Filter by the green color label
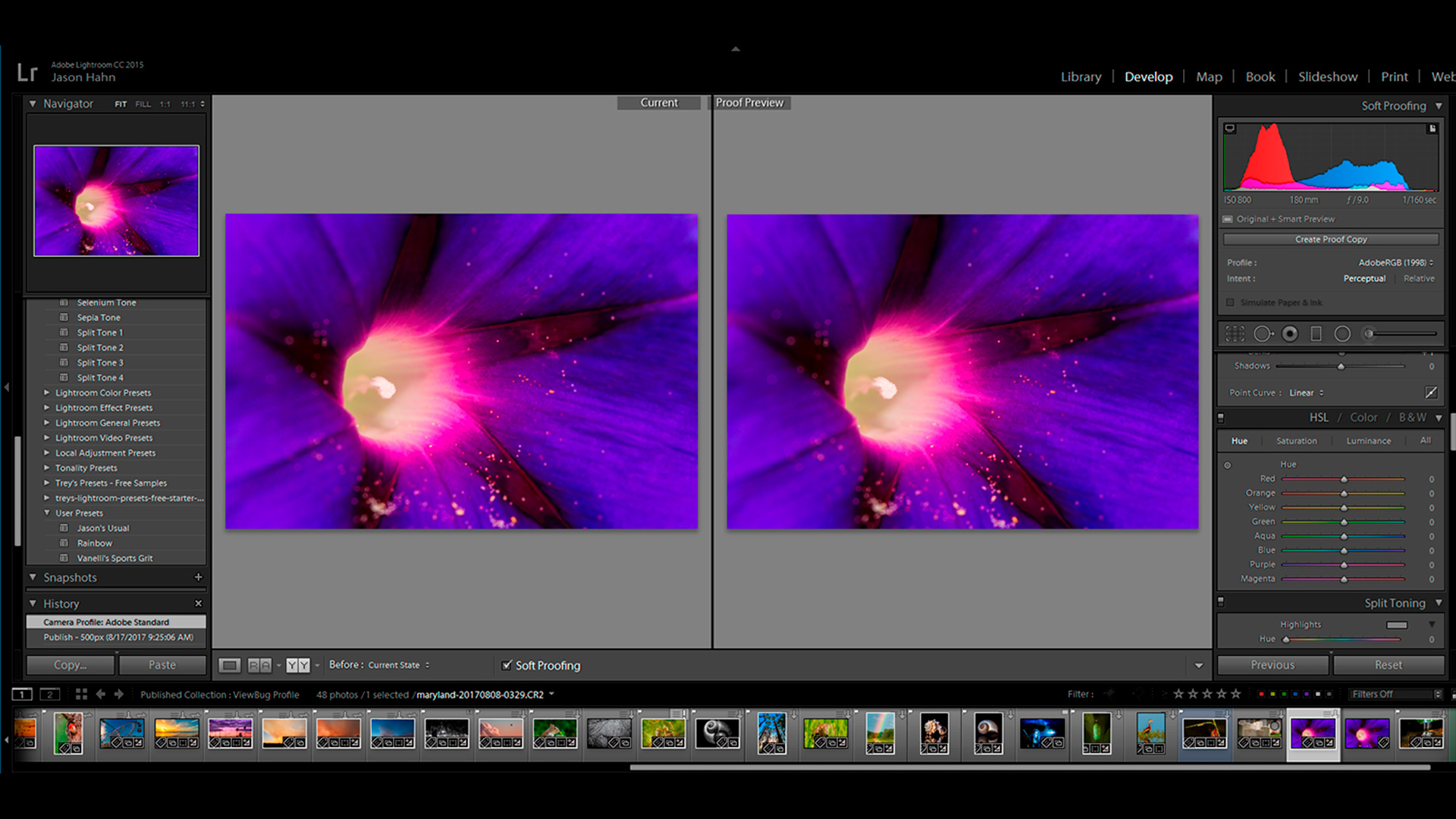This screenshot has width=1456, height=819. click(x=1284, y=694)
